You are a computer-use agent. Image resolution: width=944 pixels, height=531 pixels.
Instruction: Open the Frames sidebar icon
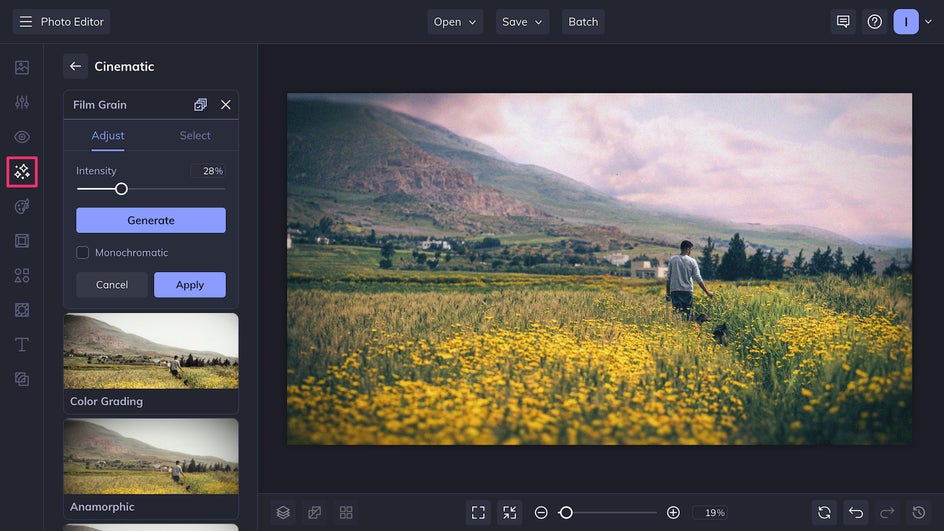point(22,241)
